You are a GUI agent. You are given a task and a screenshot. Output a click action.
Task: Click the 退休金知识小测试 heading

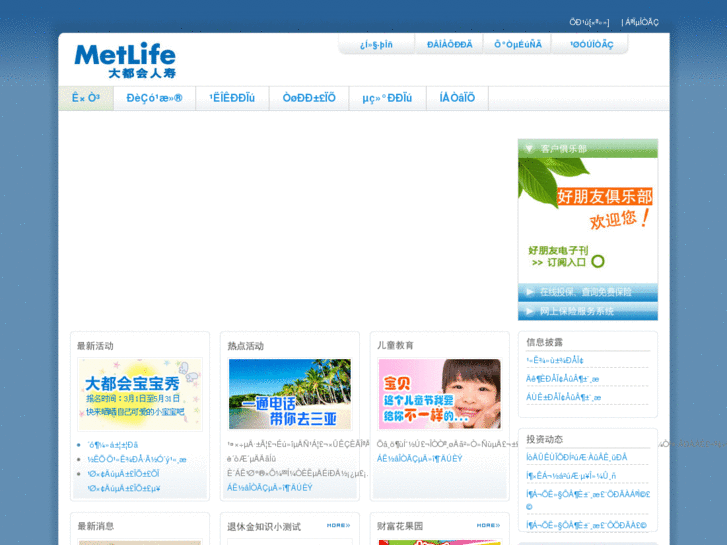click(x=264, y=527)
